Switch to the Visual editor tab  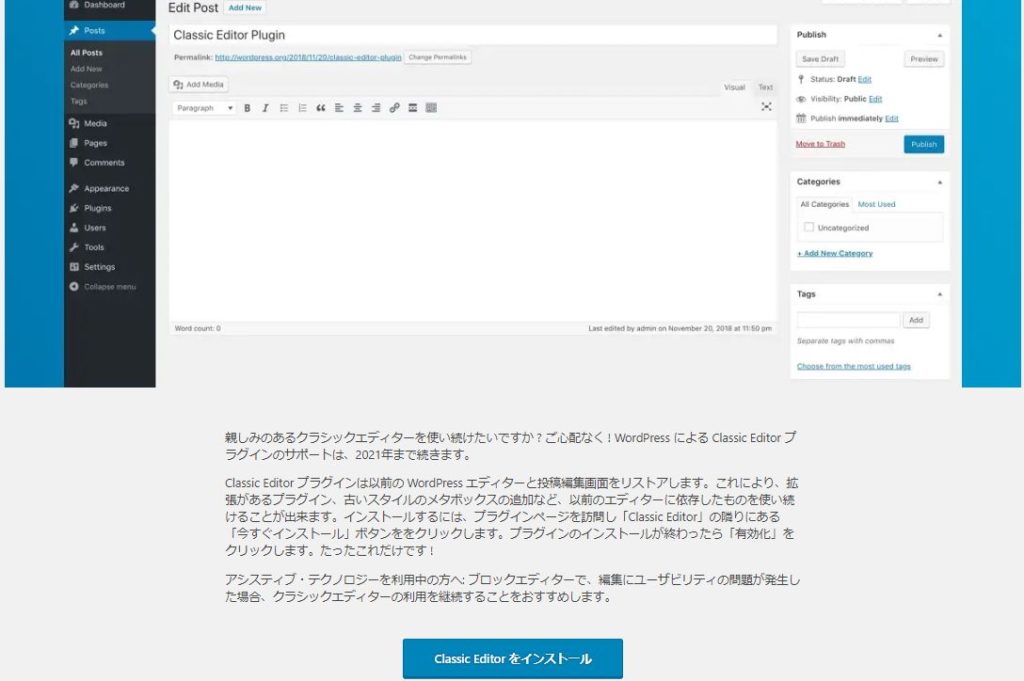pyautogui.click(x=735, y=87)
